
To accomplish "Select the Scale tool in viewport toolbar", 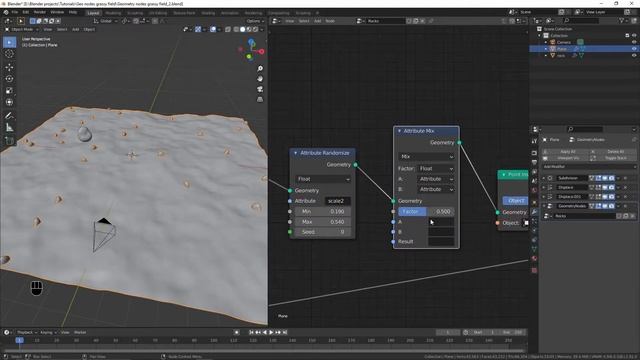I will point(9,91).
